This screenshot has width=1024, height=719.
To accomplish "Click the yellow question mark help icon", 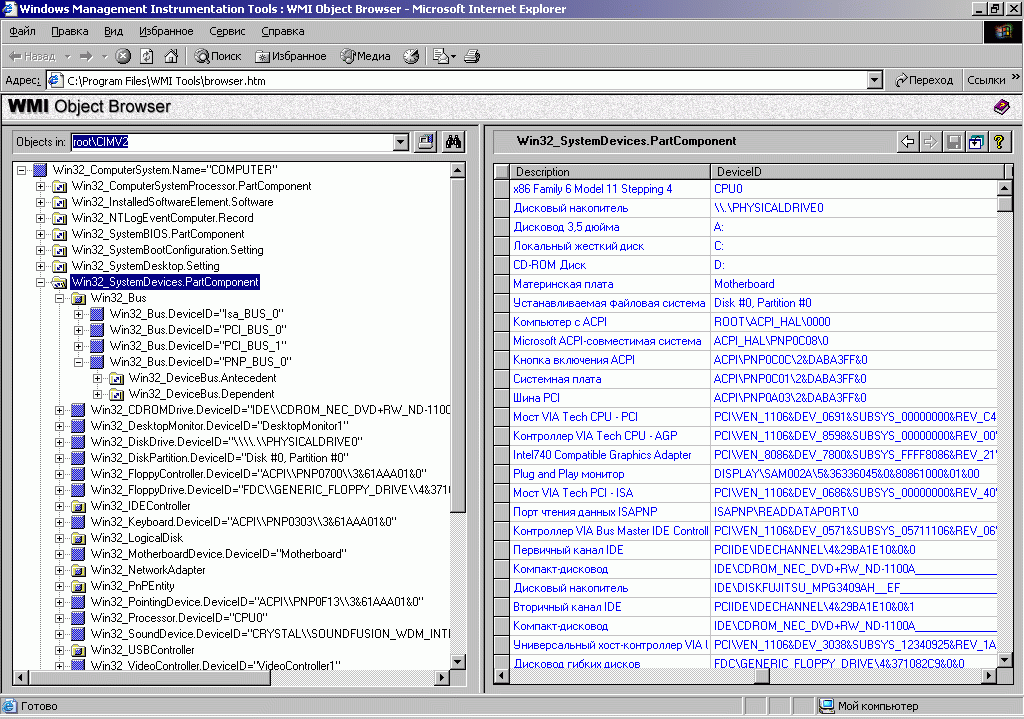I will click(999, 142).
